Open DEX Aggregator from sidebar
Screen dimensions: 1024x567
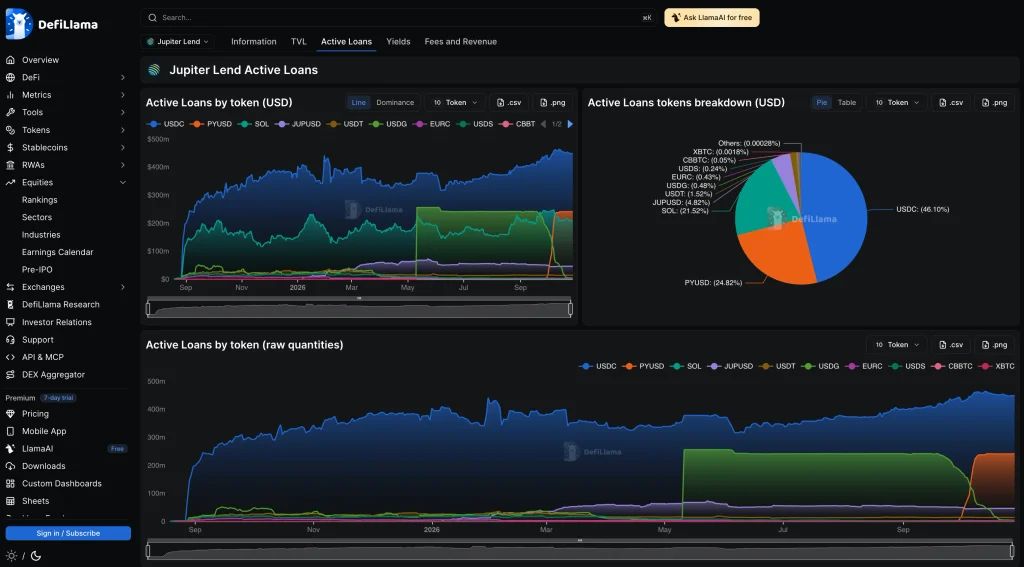pyautogui.click(x=54, y=375)
